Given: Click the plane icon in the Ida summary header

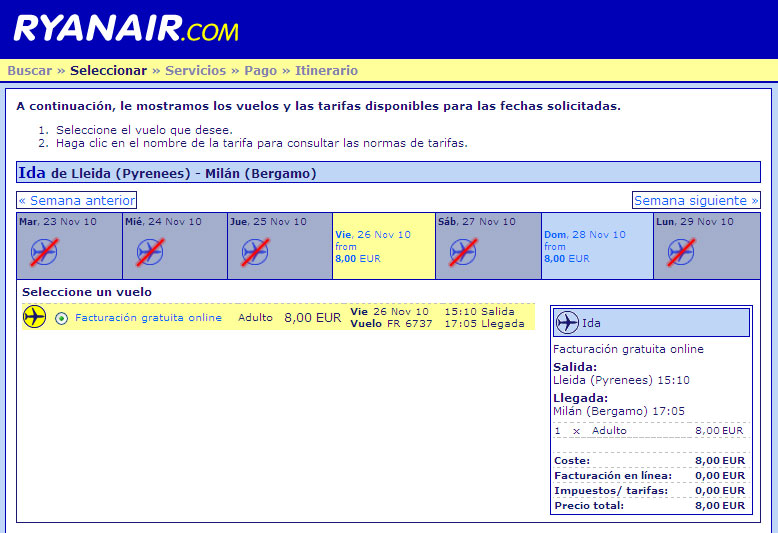Looking at the screenshot, I should point(567,323).
